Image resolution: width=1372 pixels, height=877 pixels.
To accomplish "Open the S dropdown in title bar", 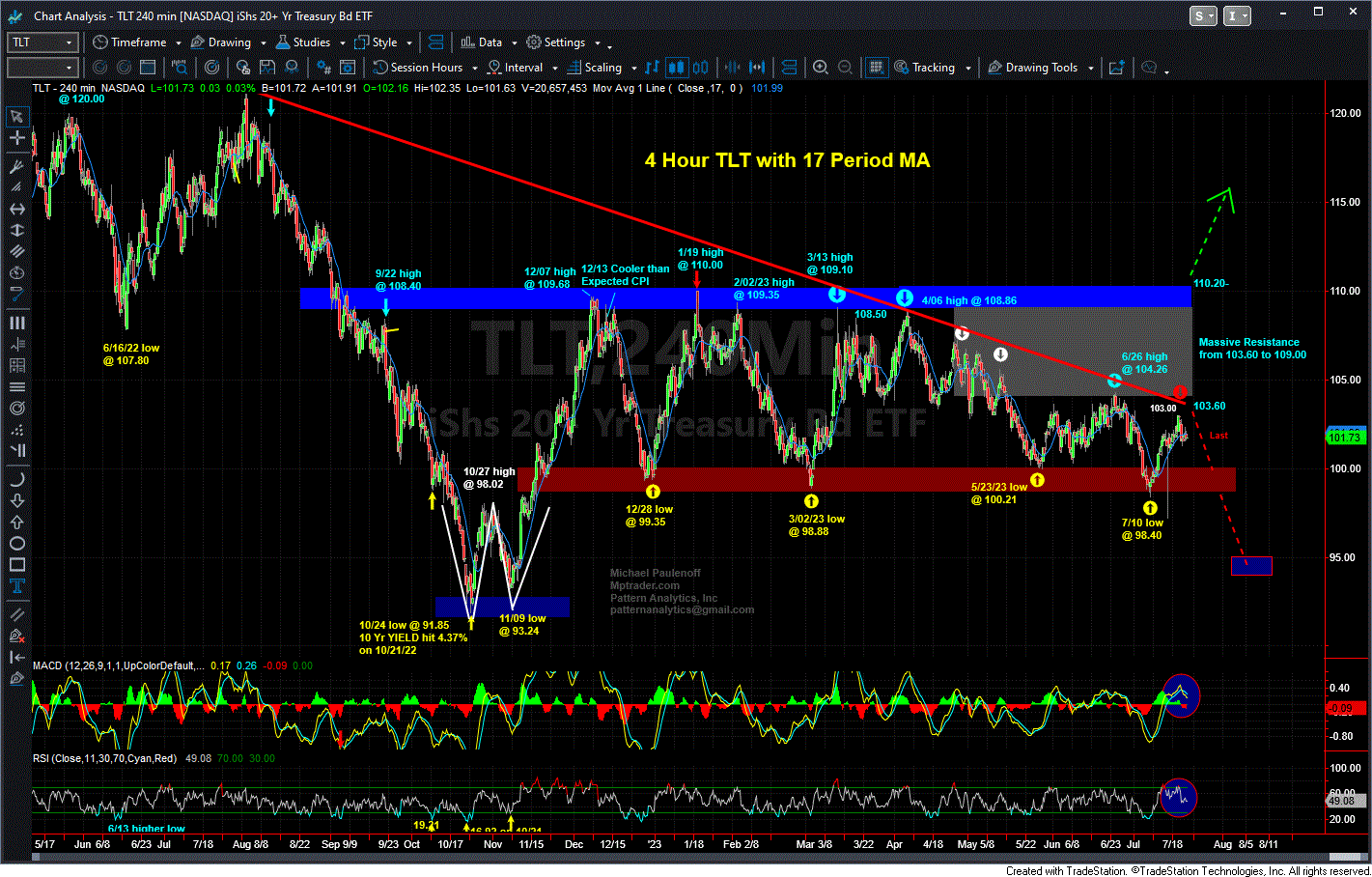I will tap(1203, 15).
